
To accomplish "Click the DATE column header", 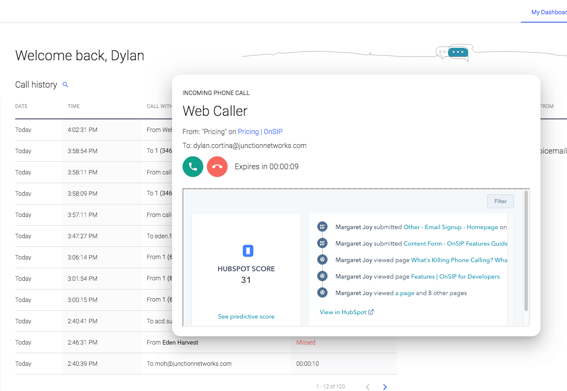I will 21,106.
